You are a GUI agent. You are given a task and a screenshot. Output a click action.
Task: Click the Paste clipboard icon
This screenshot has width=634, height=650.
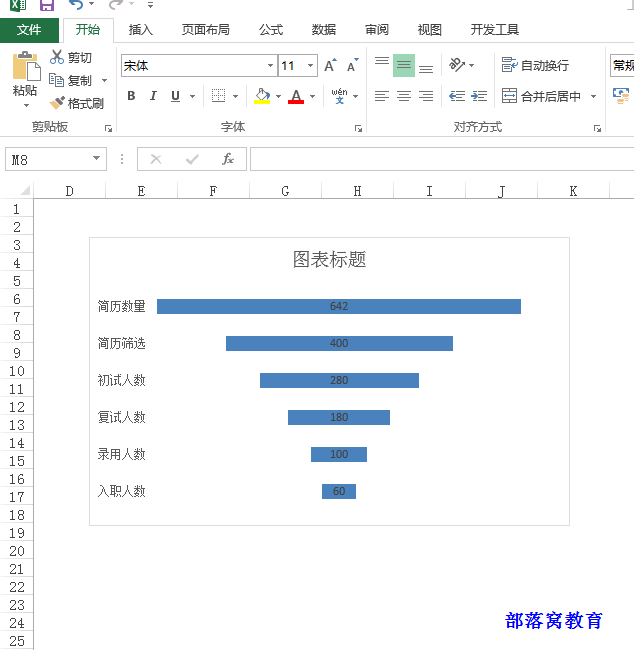click(26, 66)
